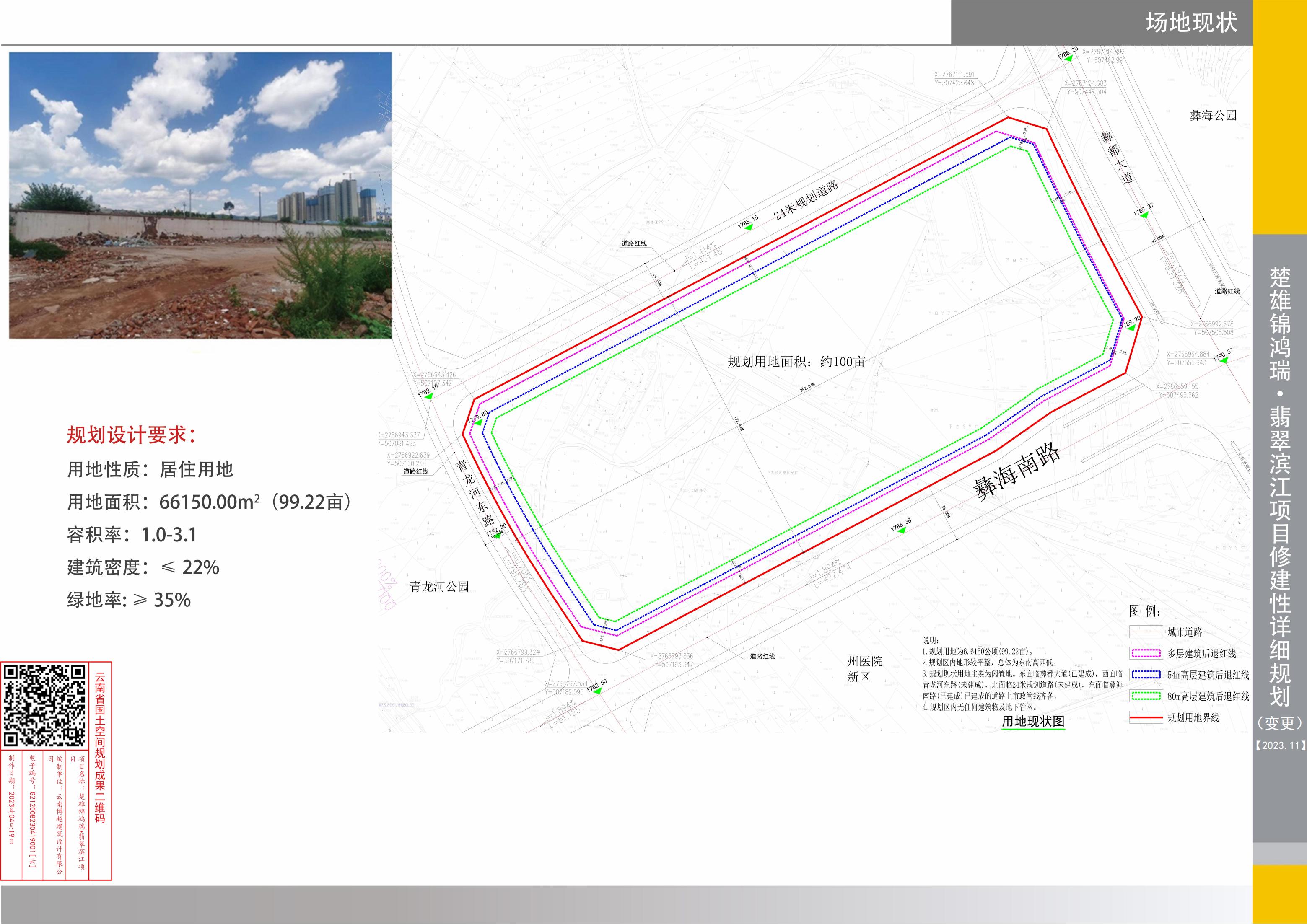
Task: Click the 城市道路 legend swatch
Action: coord(1146,632)
